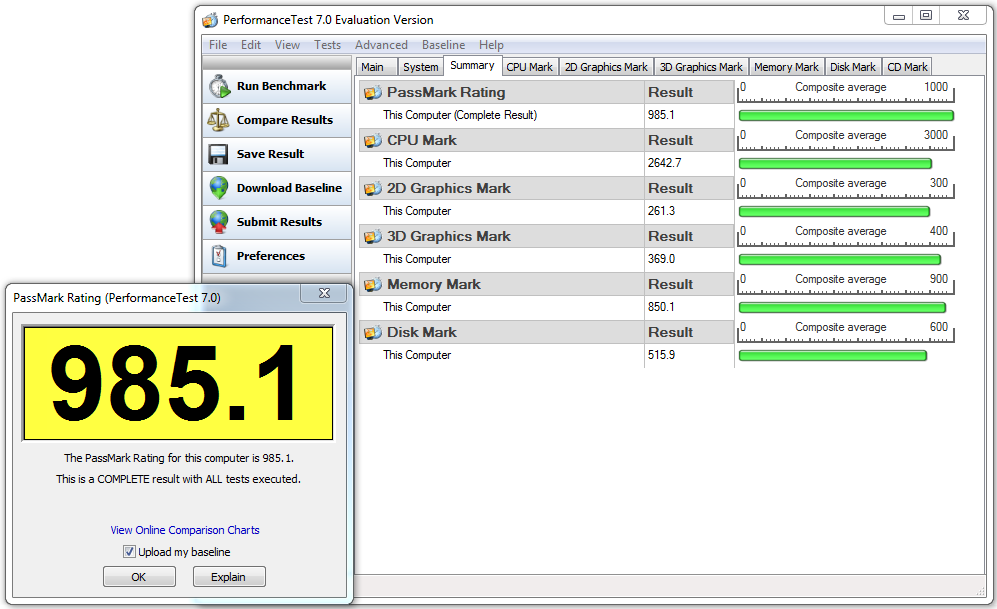Click the Compare Results button label
This screenshot has width=997, height=609.
[x=285, y=120]
